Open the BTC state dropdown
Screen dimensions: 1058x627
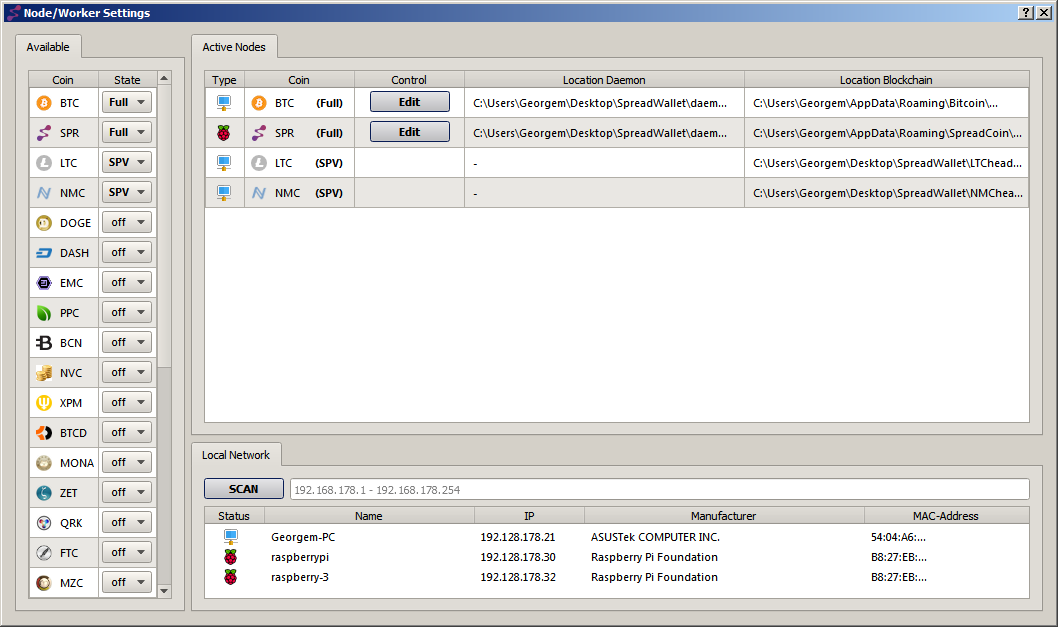click(x=127, y=103)
